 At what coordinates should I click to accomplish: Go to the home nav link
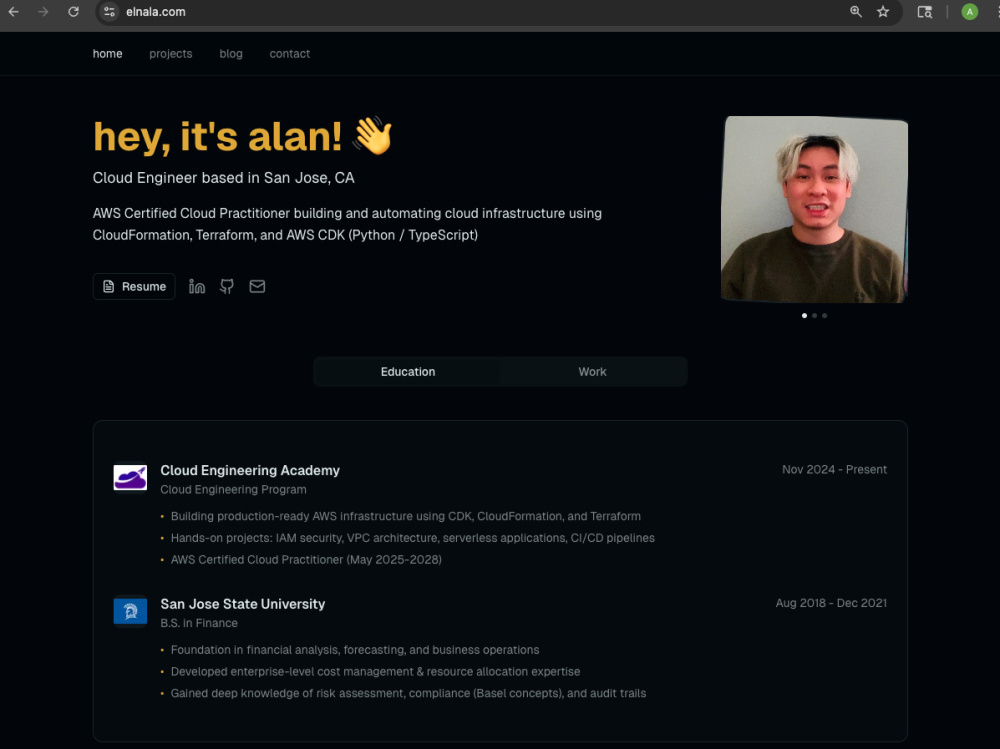107,54
